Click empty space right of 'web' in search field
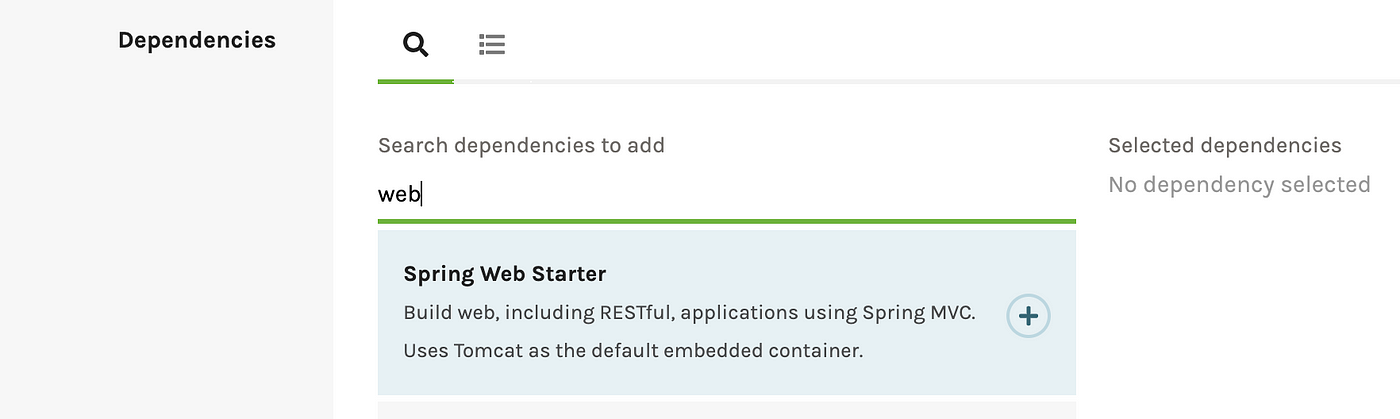 point(750,195)
